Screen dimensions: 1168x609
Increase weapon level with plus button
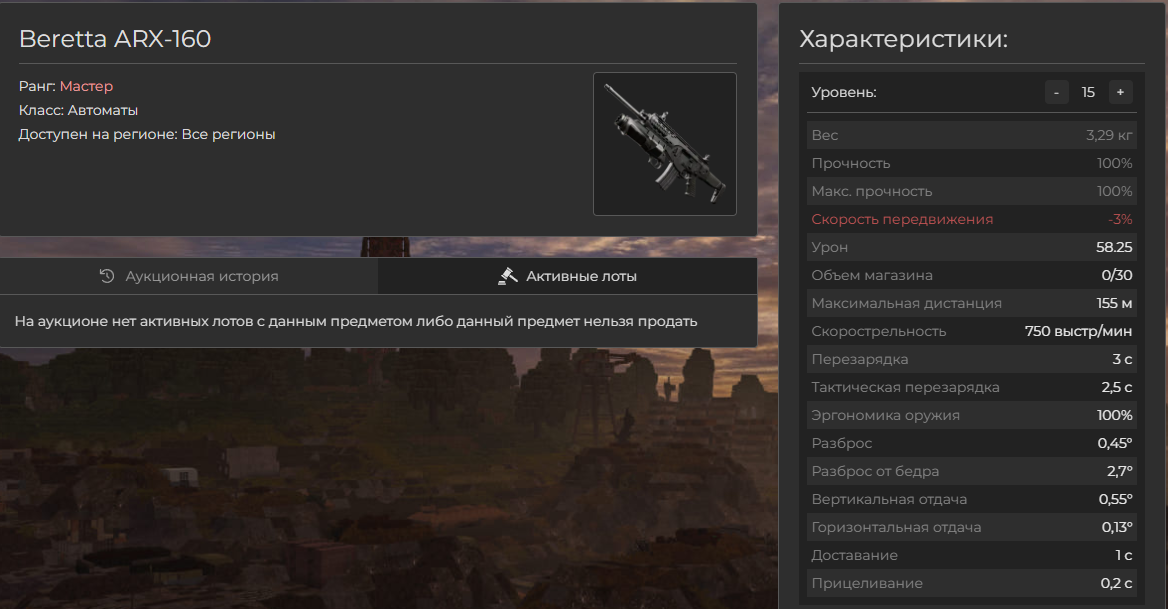[x=1120, y=92]
